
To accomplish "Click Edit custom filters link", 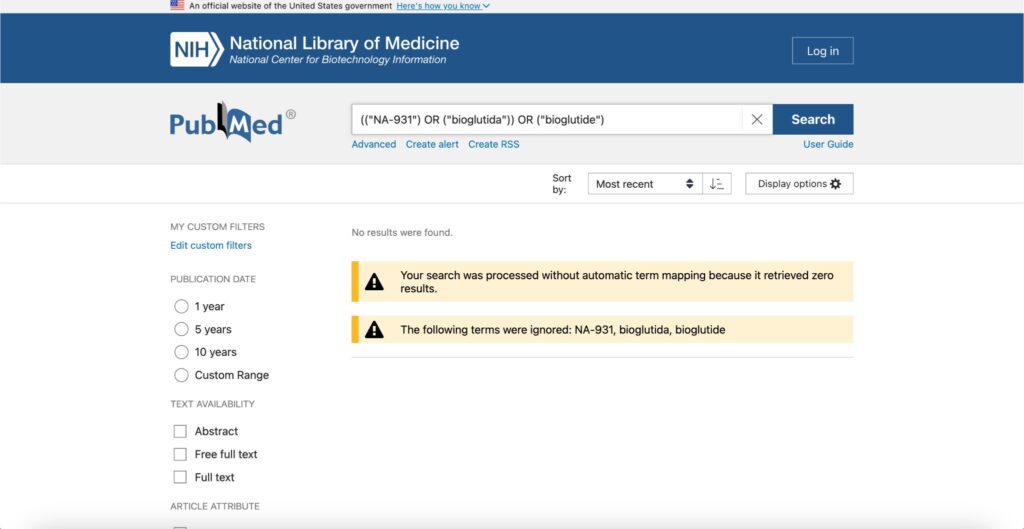I will click(x=211, y=246).
